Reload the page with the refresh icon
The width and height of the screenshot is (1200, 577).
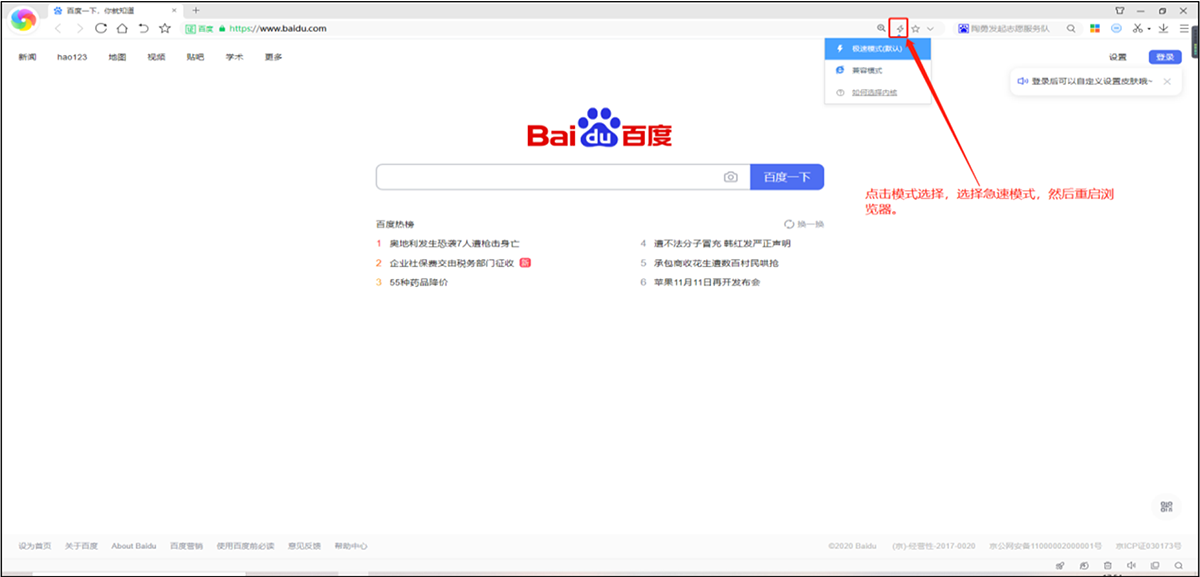[x=101, y=28]
